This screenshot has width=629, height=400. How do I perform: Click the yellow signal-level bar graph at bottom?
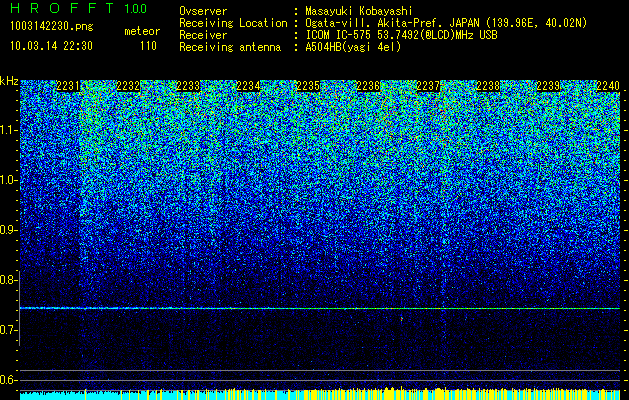click(x=320, y=393)
